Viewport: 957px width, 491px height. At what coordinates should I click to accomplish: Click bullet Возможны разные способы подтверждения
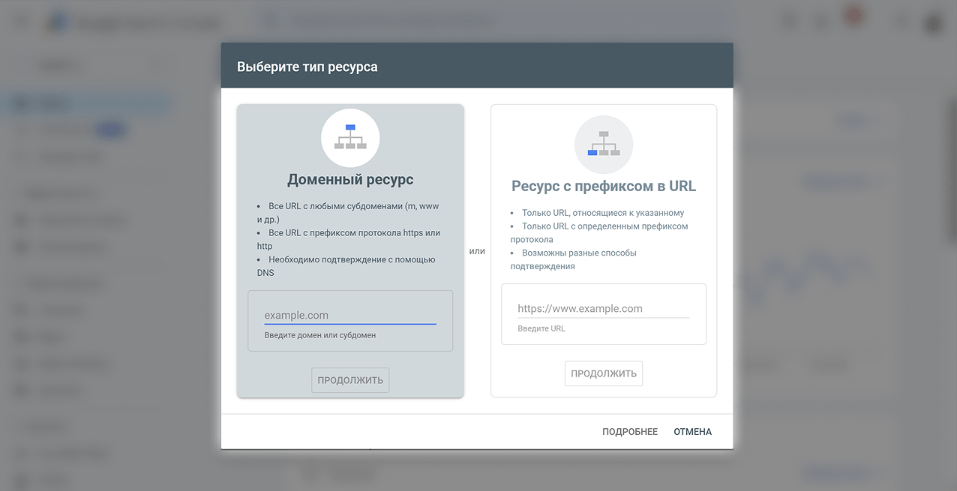coord(574,260)
